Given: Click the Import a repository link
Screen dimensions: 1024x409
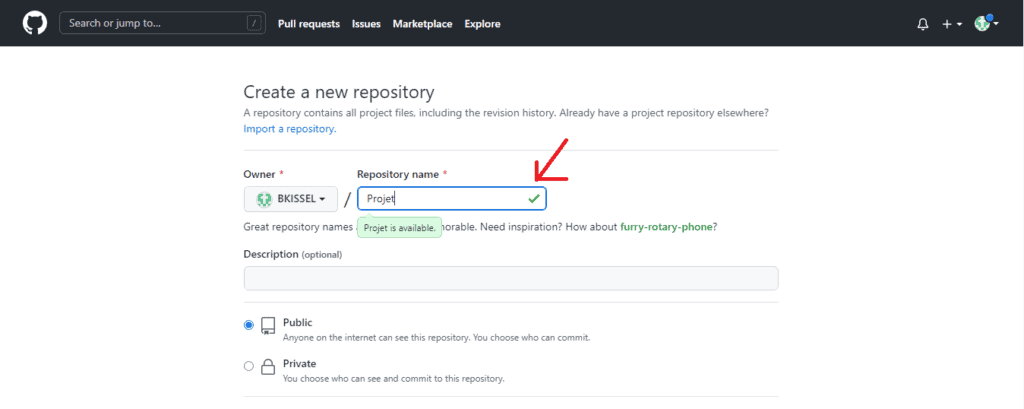Looking at the screenshot, I should (290, 129).
